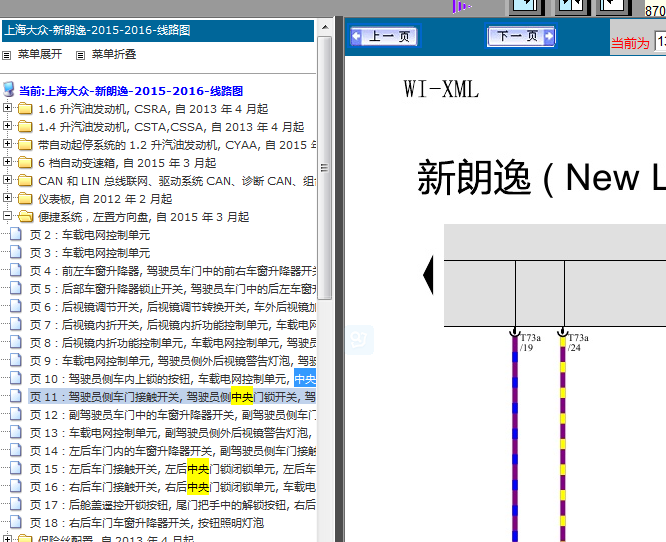Screen dimensions: 666x542
Task: Click the current page number input field
Action: [x=660, y=42]
